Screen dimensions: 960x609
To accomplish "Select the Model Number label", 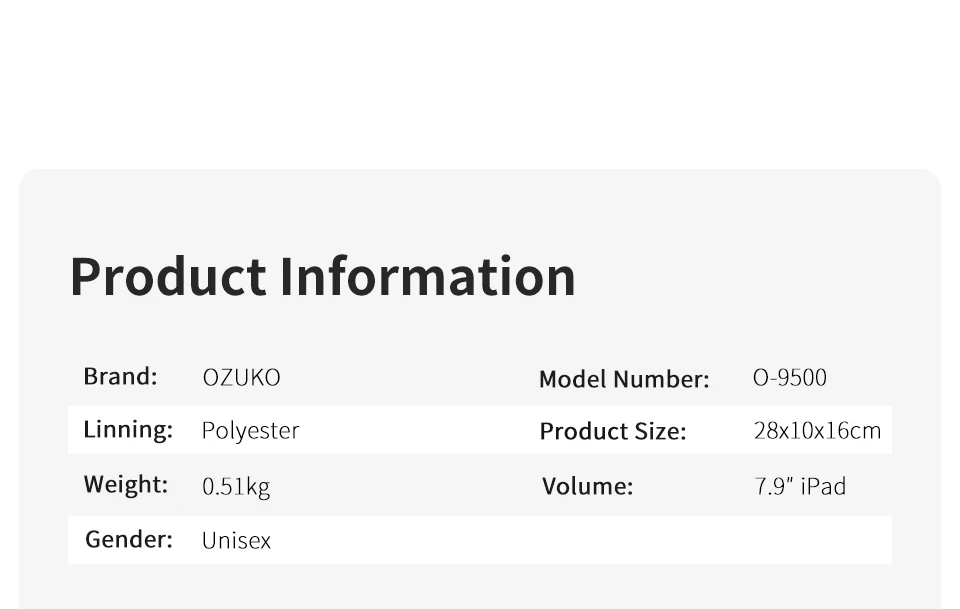I will (x=624, y=379).
